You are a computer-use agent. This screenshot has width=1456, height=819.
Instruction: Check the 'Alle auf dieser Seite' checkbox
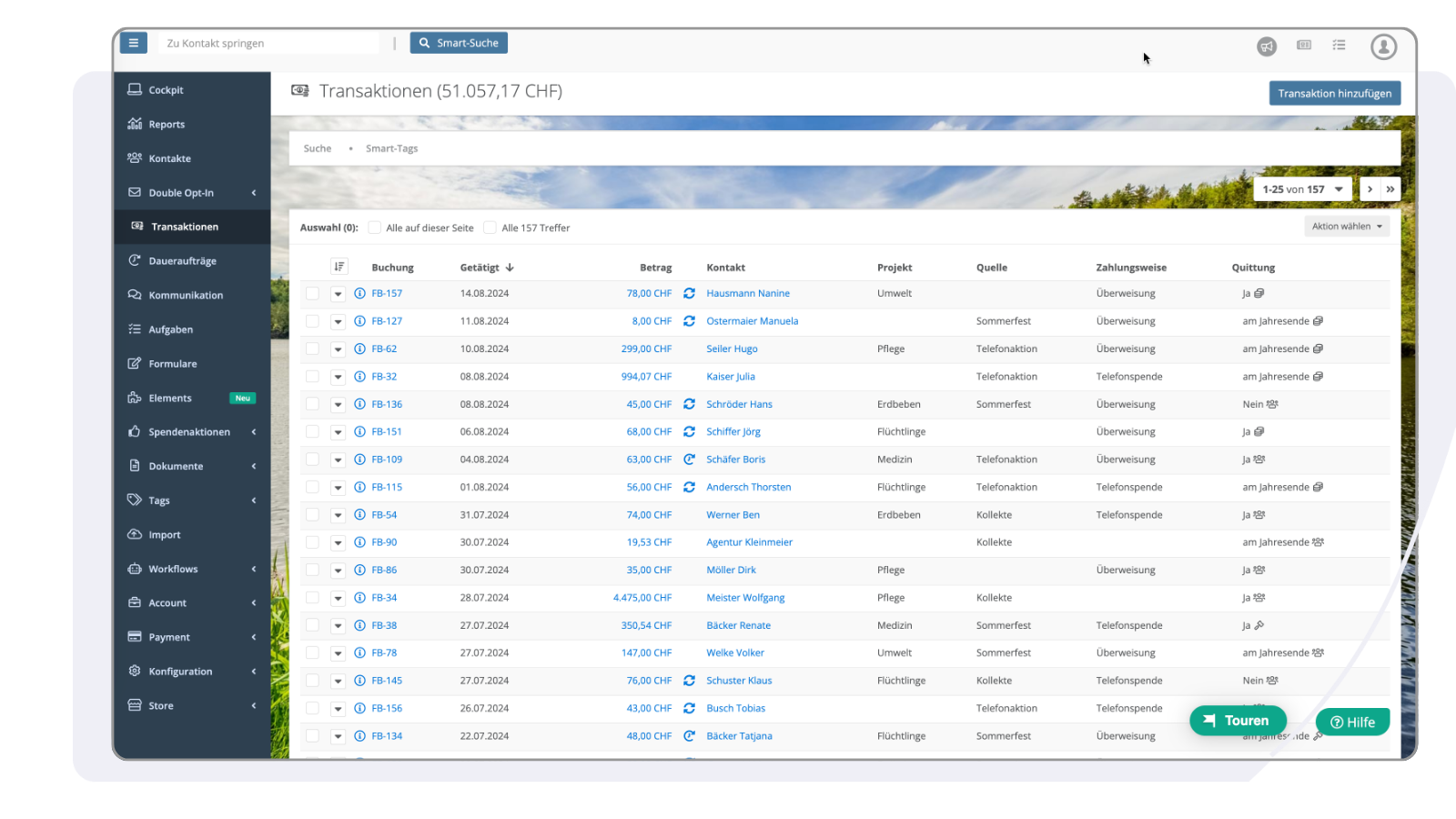[x=374, y=227]
